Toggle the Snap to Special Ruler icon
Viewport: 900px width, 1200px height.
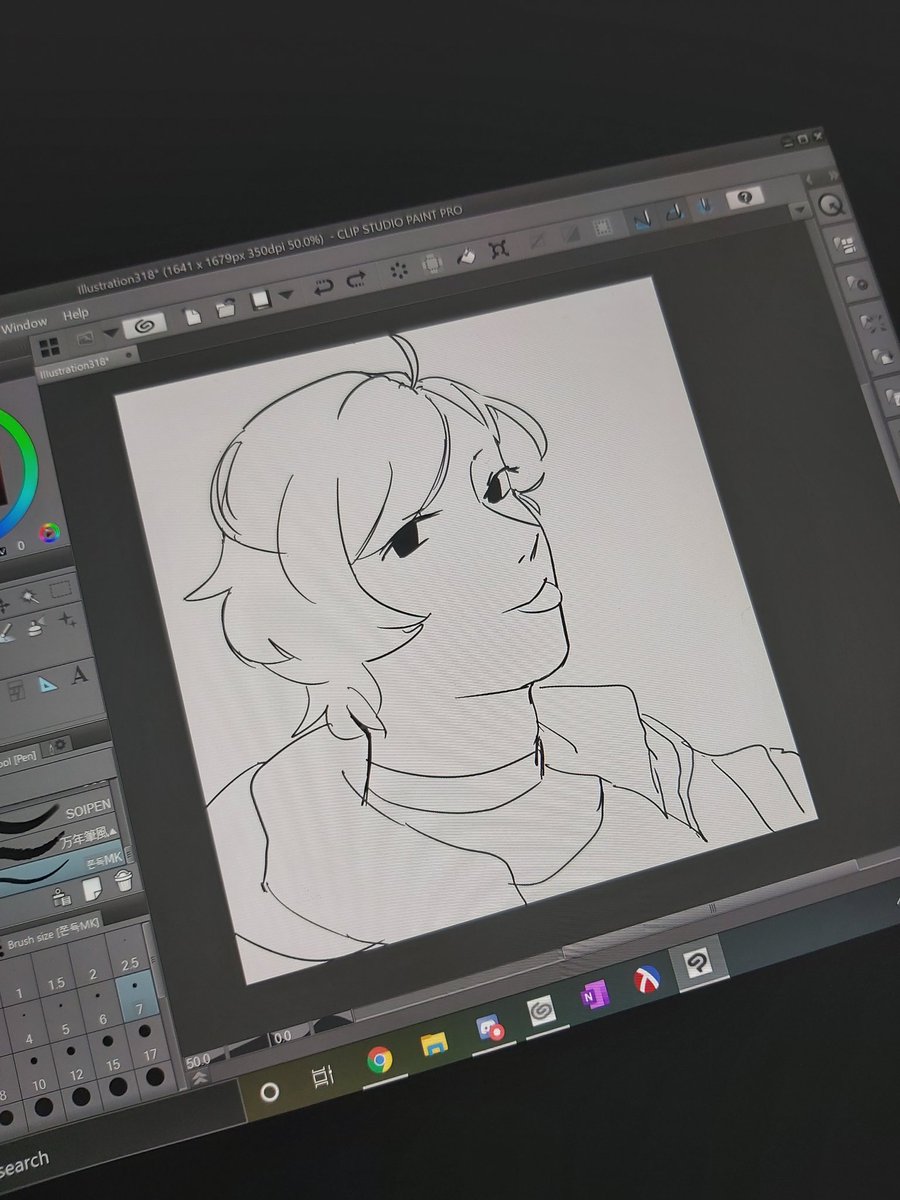click(675, 210)
